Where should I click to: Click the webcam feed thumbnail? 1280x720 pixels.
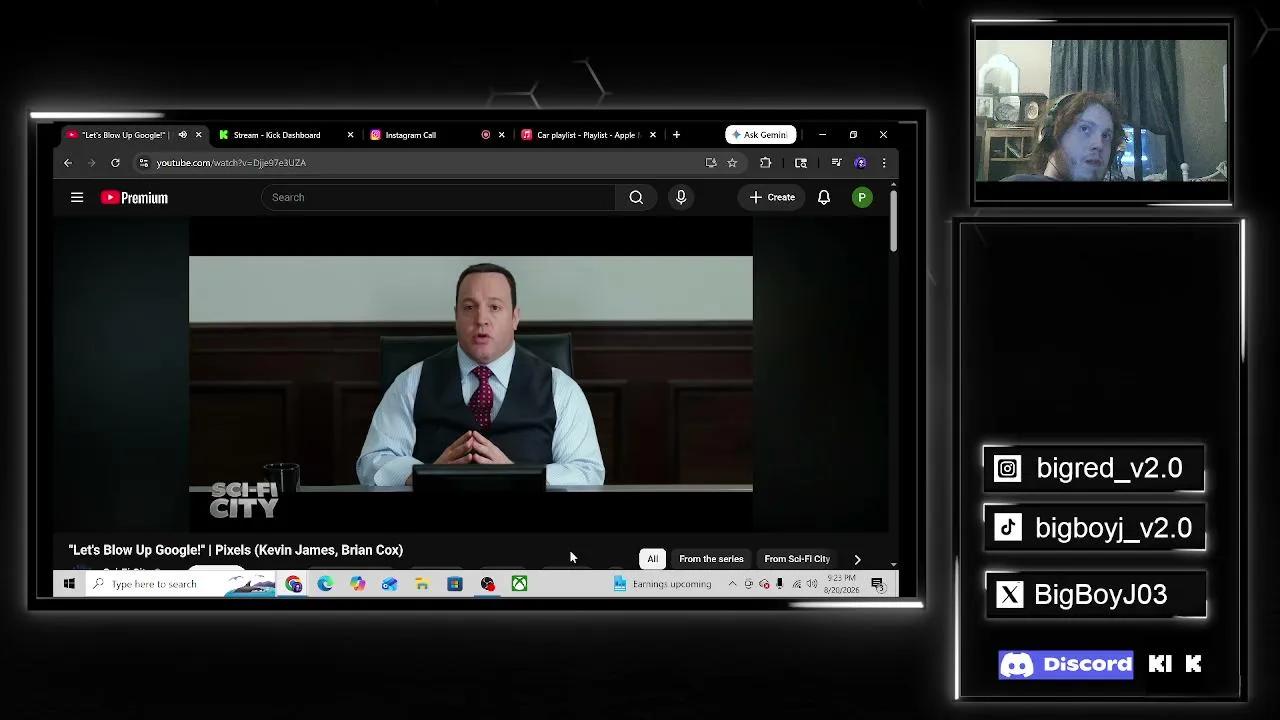point(1102,111)
